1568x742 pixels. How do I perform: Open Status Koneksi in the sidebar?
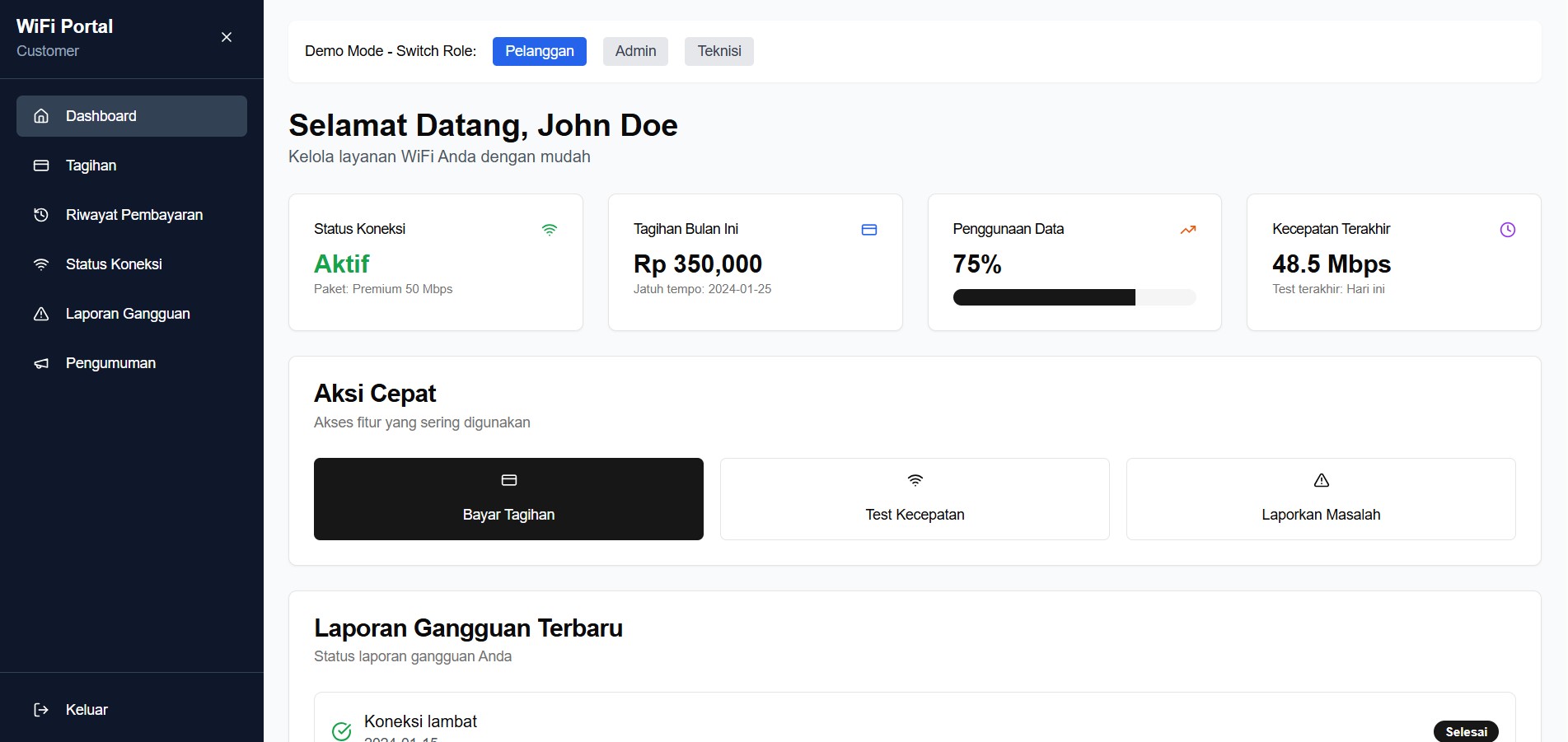[x=132, y=264]
